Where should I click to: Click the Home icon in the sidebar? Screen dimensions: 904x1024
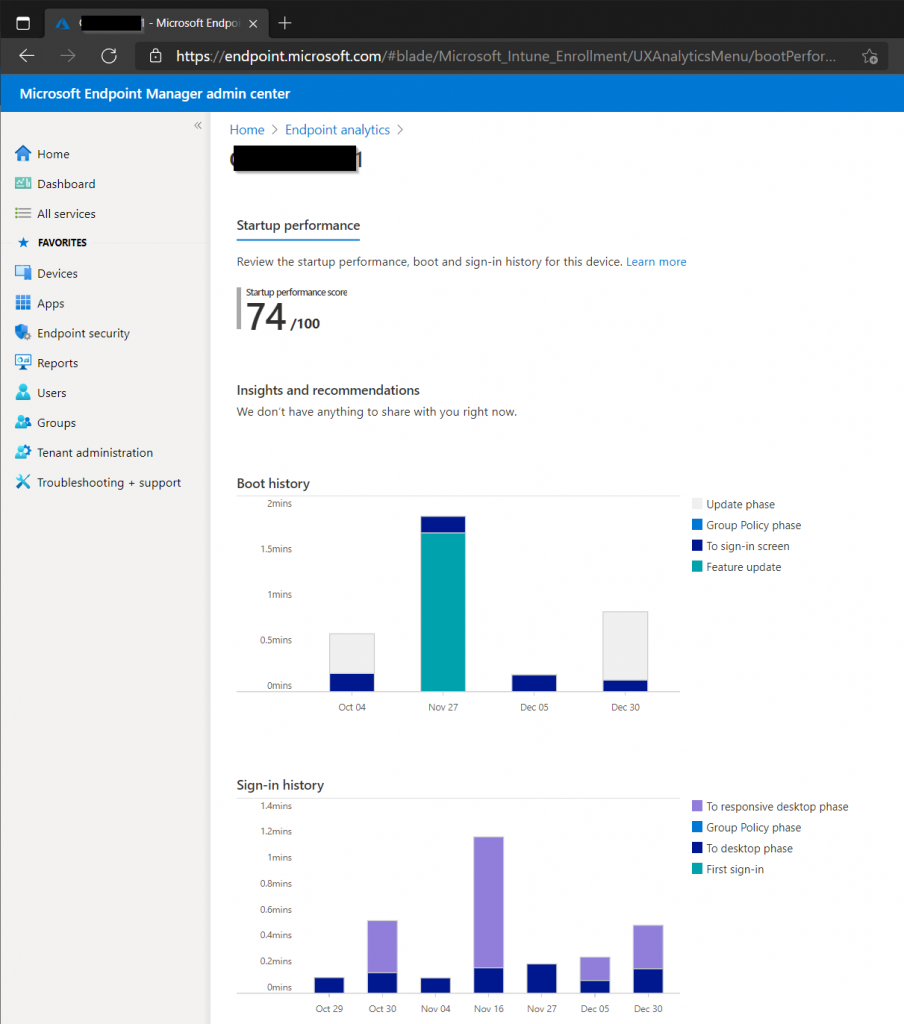23,153
